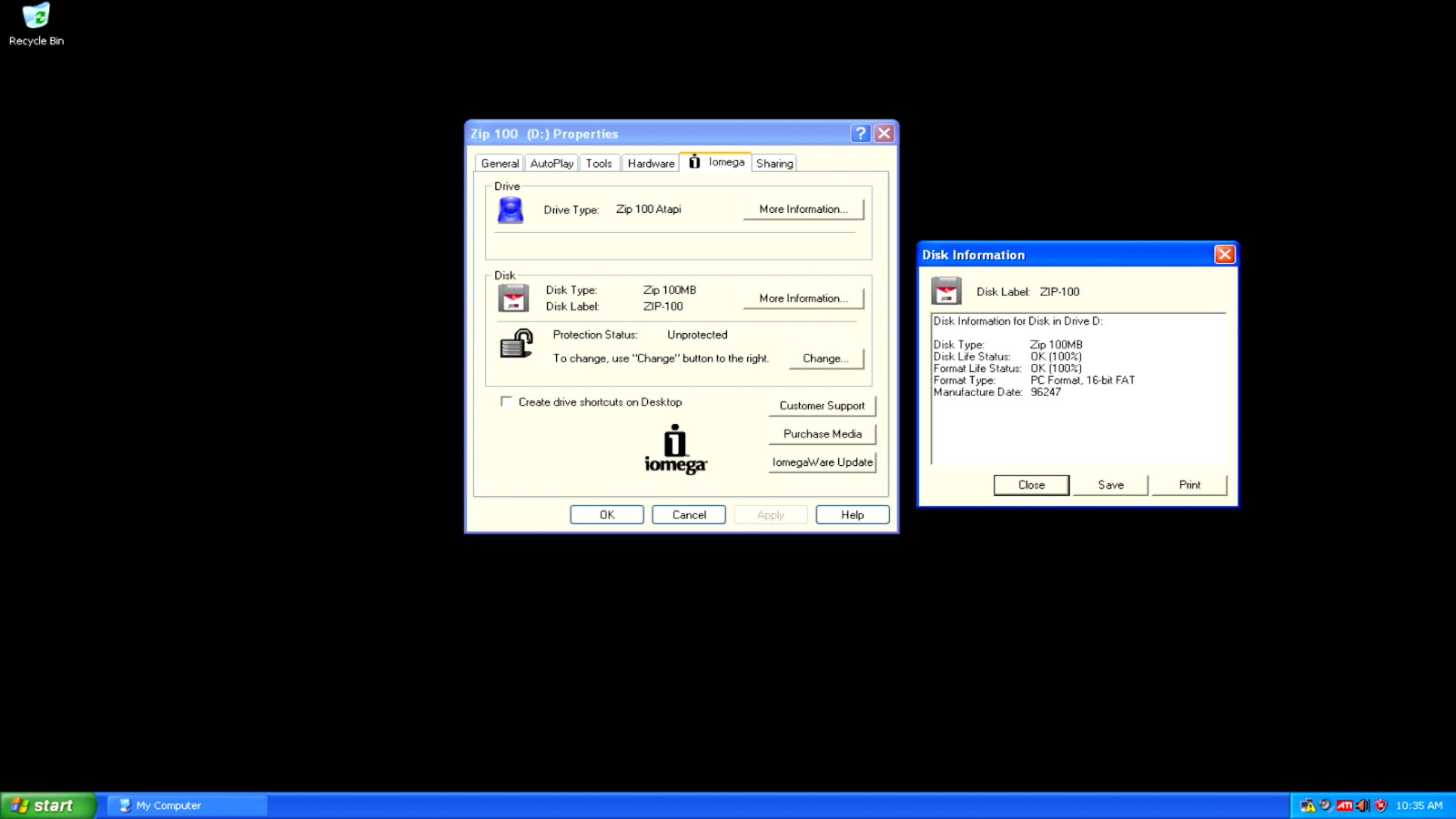The height and width of the screenshot is (819, 1456).
Task: Confirm Properties dialog with OK
Action: pos(607,515)
